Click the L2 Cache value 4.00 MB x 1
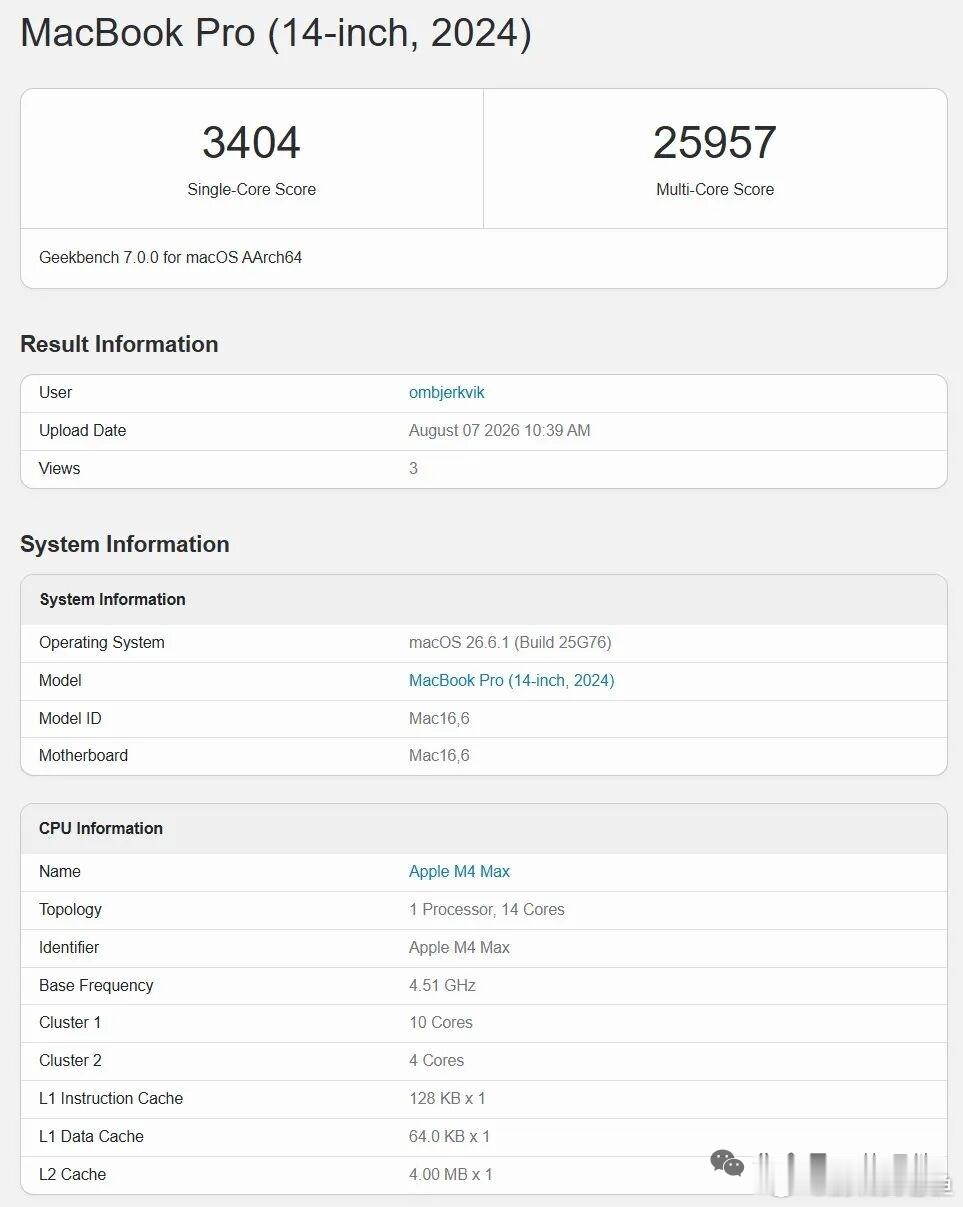Viewport: 963px width, 1207px height. tap(451, 1174)
